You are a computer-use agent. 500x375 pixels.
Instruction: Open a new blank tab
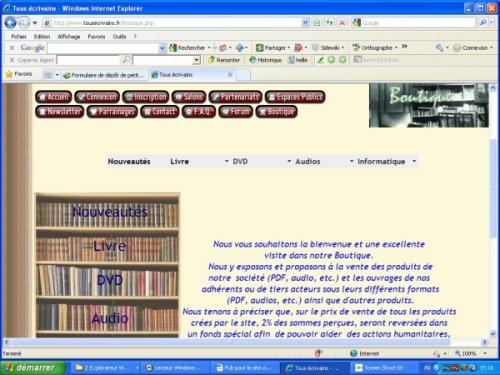243,75
